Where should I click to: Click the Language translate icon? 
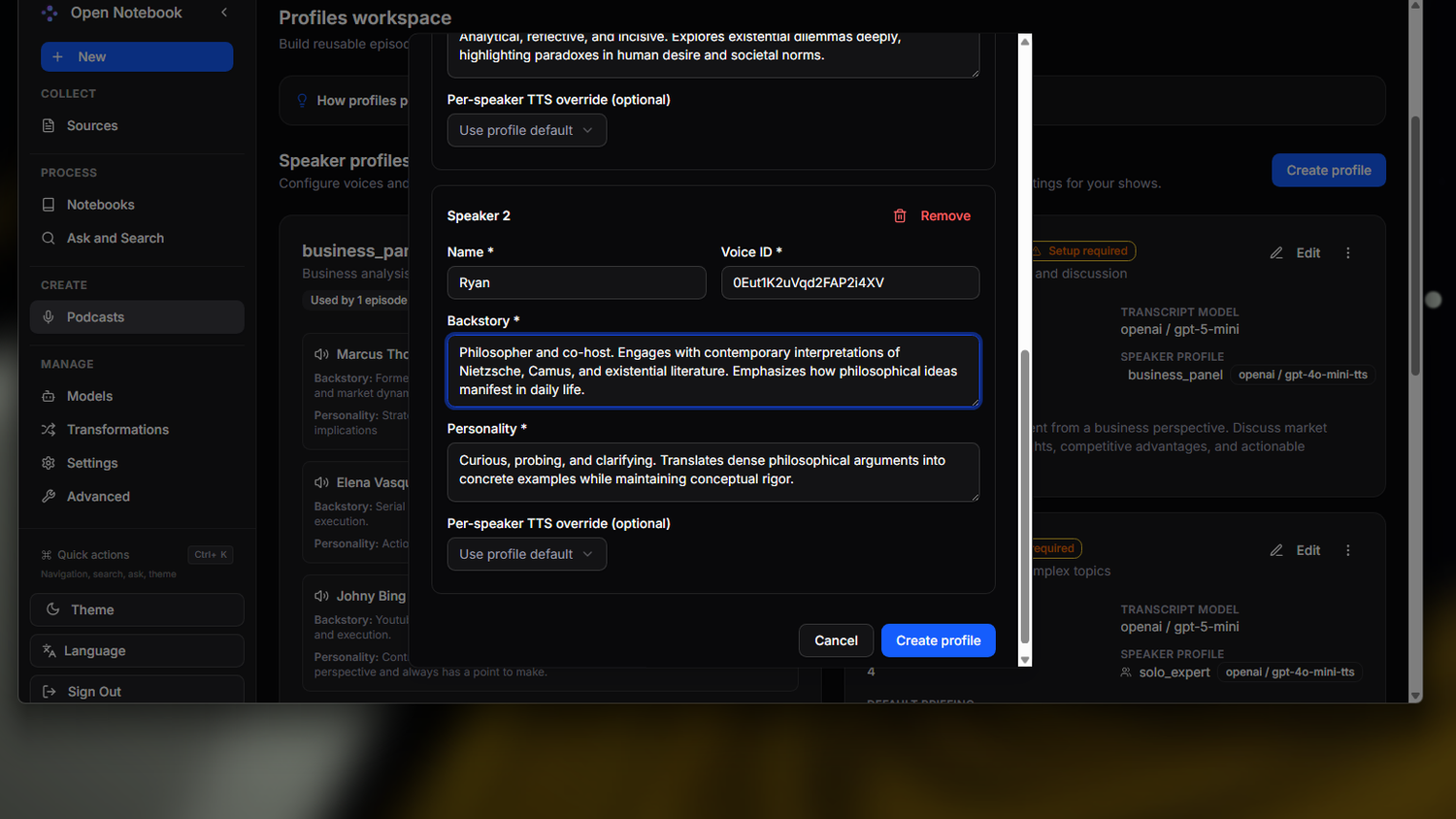pos(50,651)
